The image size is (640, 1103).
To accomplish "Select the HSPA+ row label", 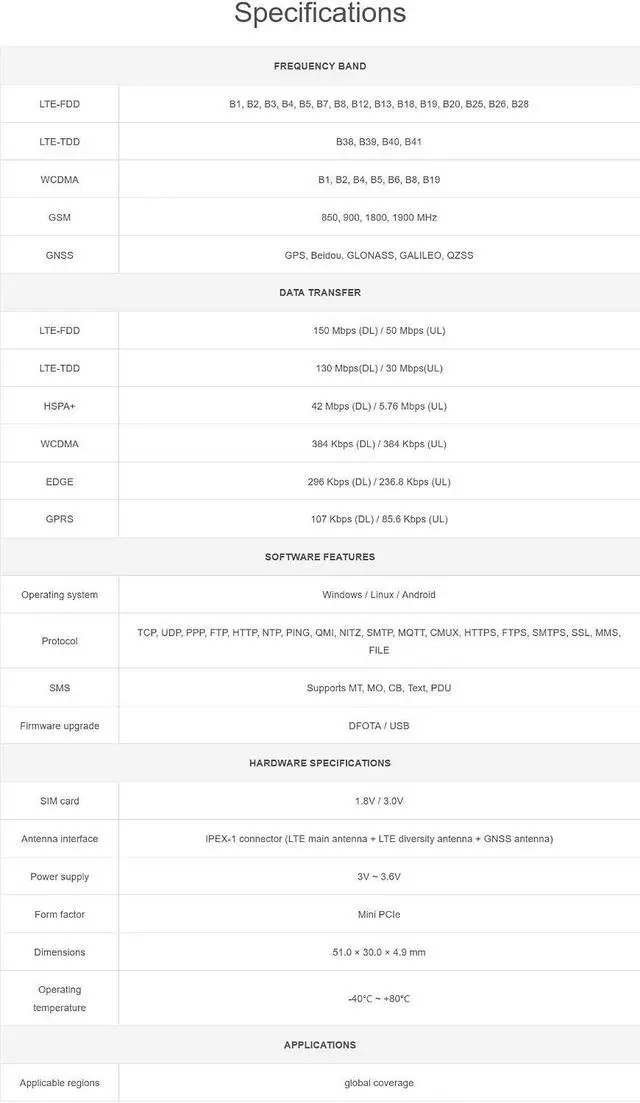I will [x=60, y=407].
